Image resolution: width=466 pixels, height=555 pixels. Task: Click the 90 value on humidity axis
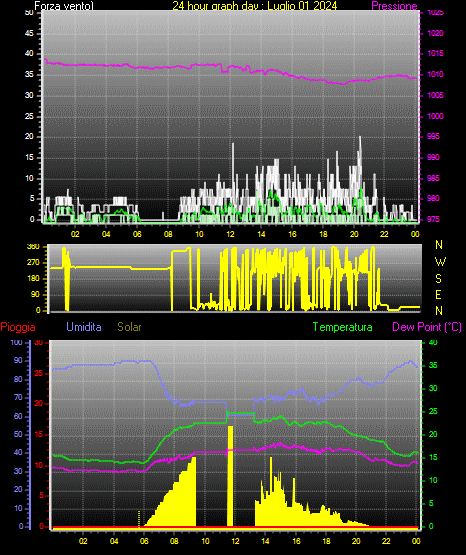18,360
